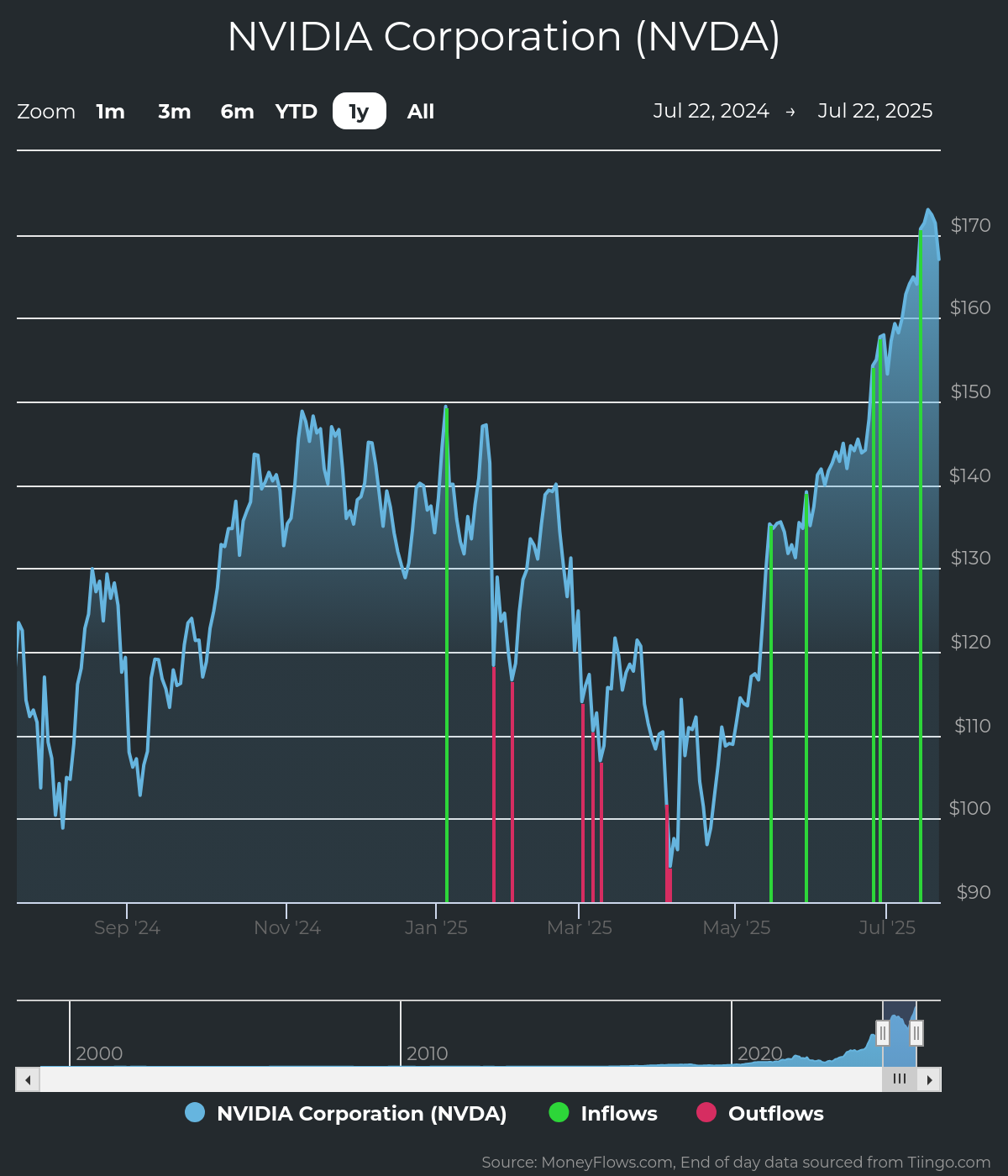Click the $110 price axis label
1008x1176 pixels.
tap(973, 726)
